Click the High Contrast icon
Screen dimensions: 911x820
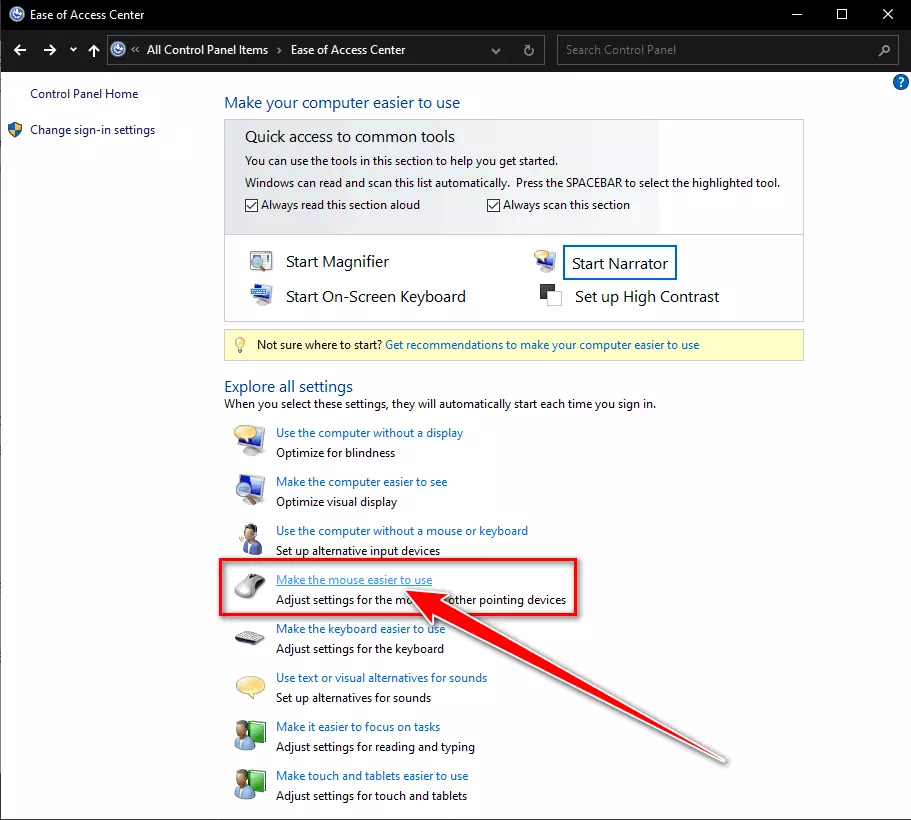pyautogui.click(x=550, y=295)
